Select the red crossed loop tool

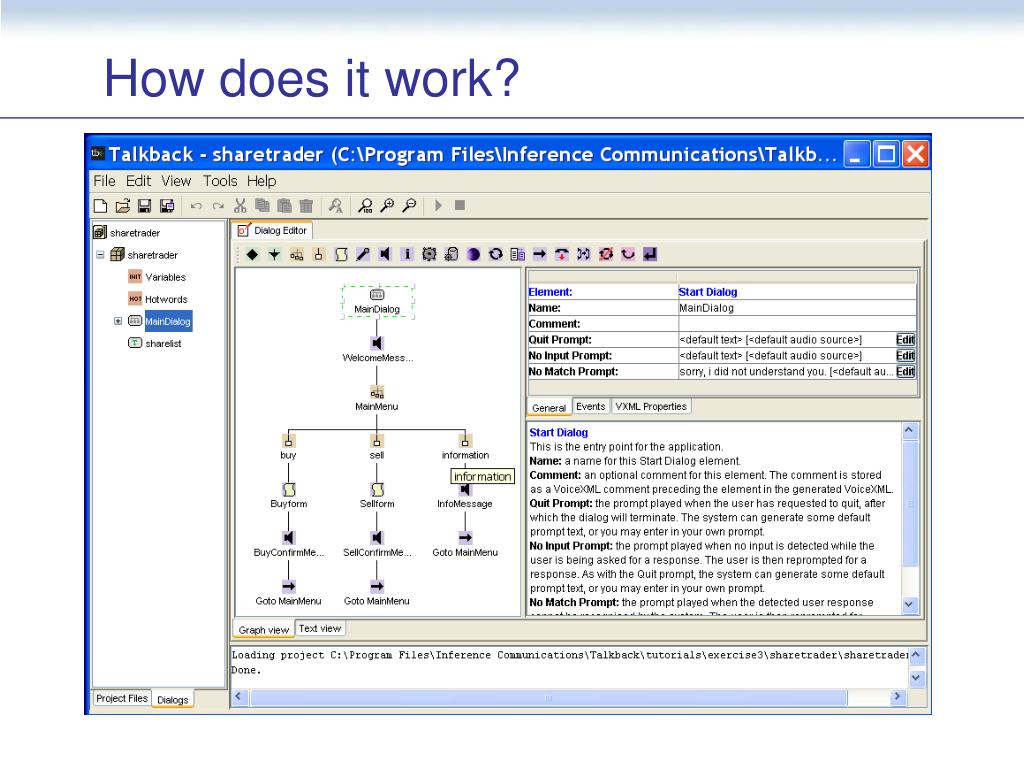point(606,255)
